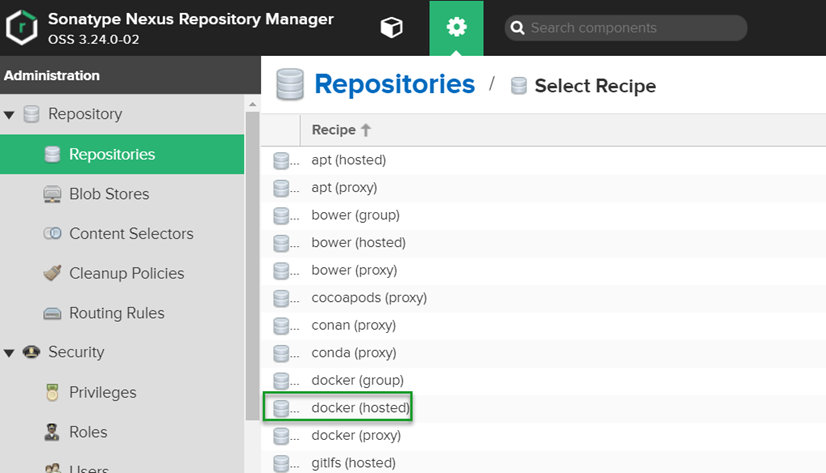Click the Repositories breadcrumb heading

394,84
